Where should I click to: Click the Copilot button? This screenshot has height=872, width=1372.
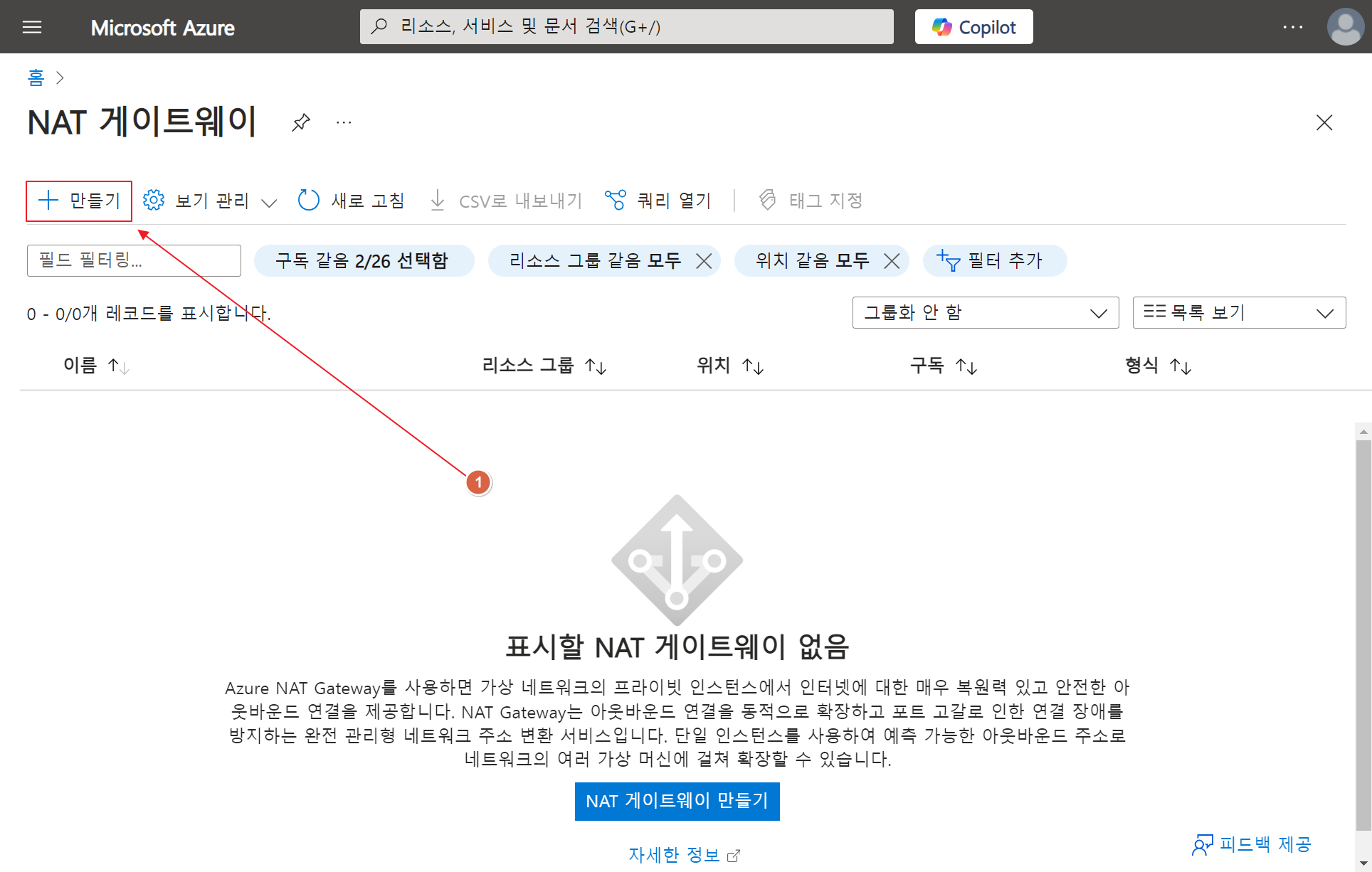point(973,27)
